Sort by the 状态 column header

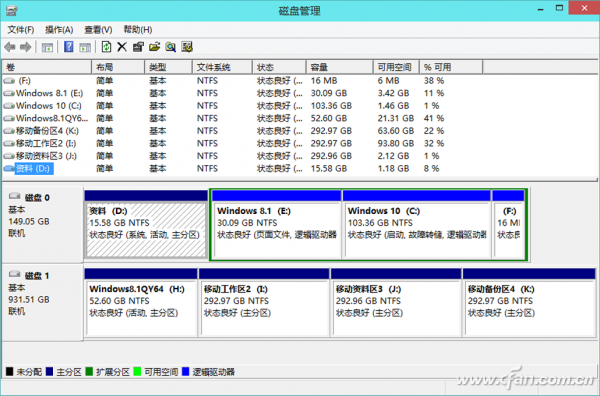tap(279, 67)
